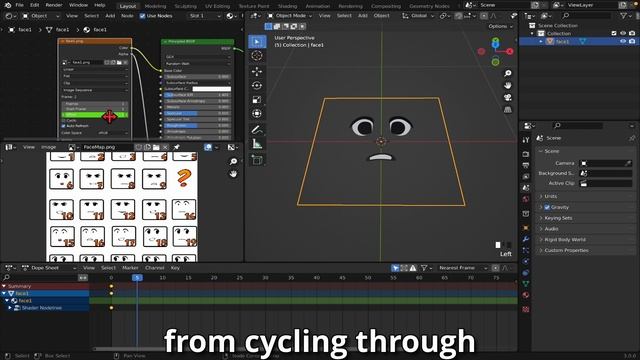
Task: Switch to the Modeling workspace tab
Action: pyautogui.click(x=155, y=6)
